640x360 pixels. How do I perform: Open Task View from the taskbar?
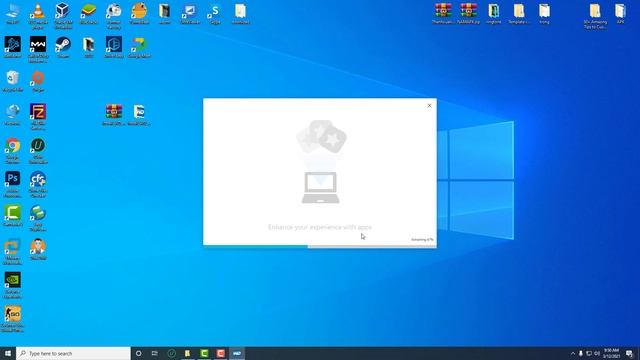pos(155,353)
